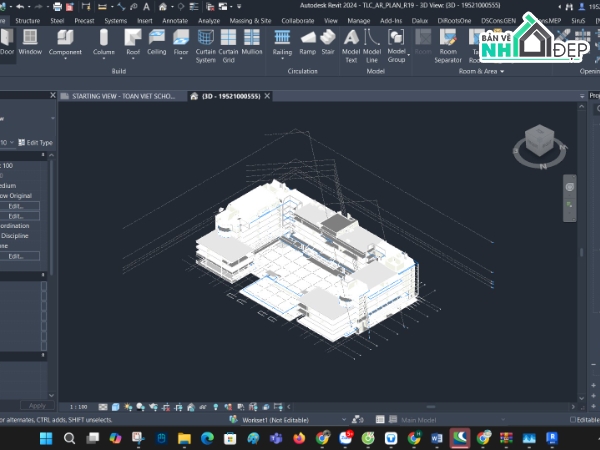Open File Explorer from taskbar
Viewport: 600px width, 450px height.
184,438
